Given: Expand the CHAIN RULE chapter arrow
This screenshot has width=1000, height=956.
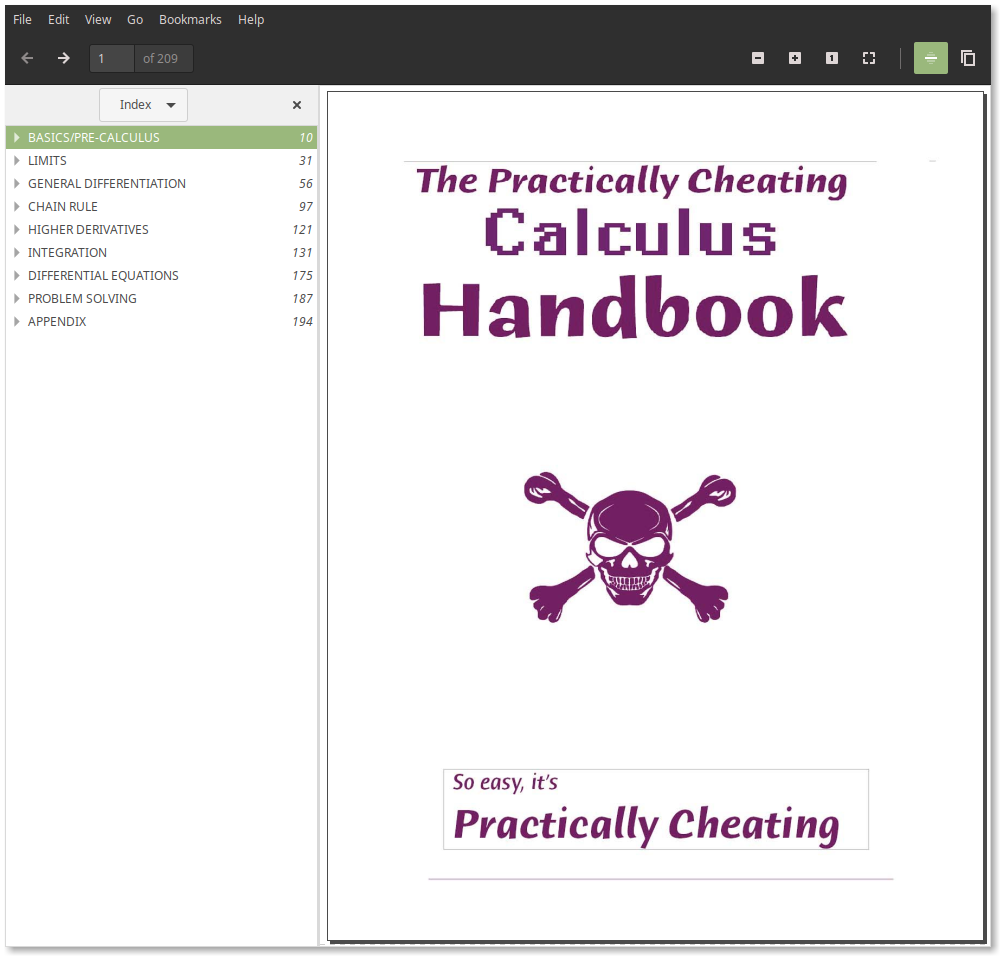Looking at the screenshot, I should (17, 207).
